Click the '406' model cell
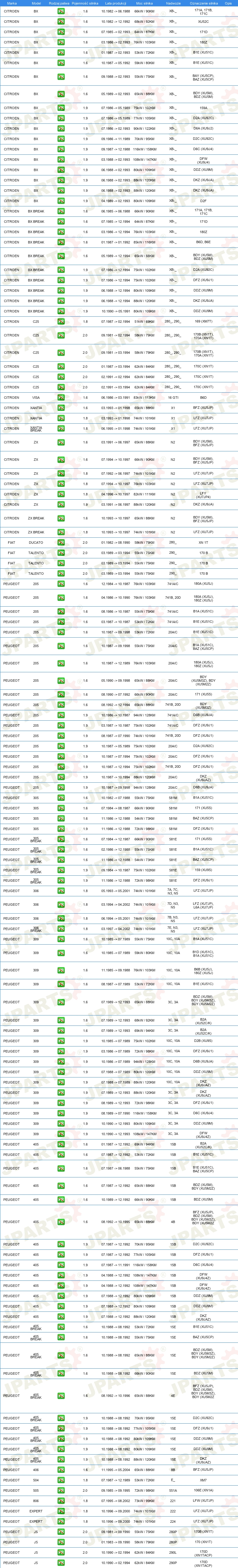The image size is (238, 1568). pyautogui.click(x=36, y=1470)
